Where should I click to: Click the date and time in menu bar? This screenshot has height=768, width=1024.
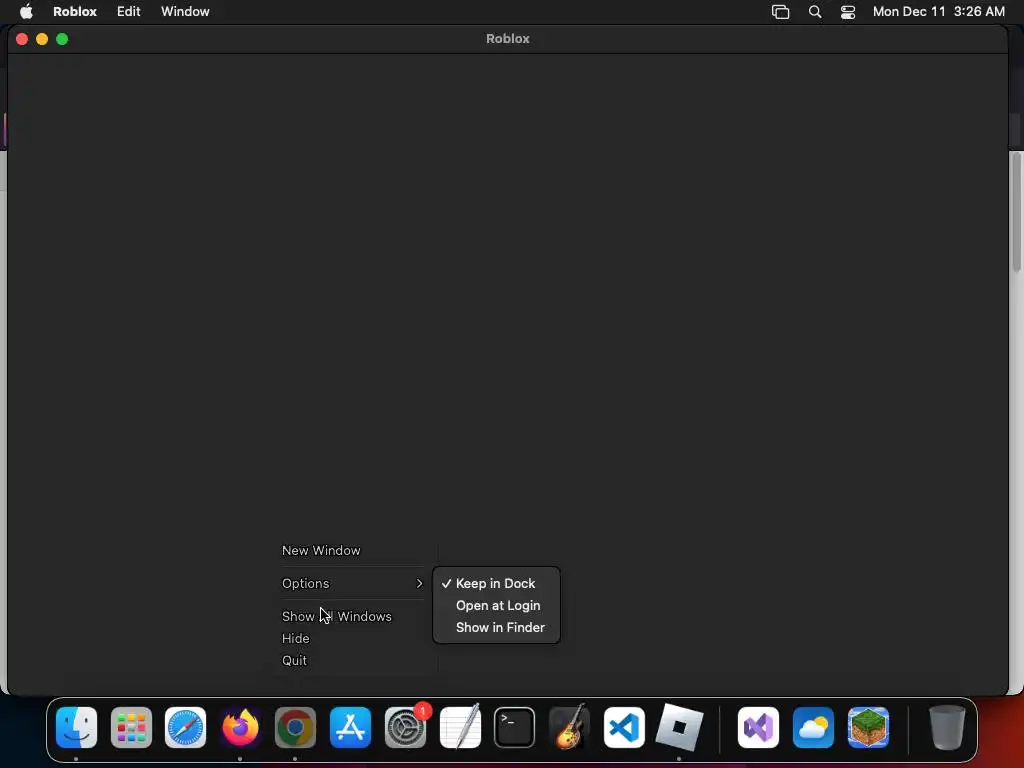(938, 12)
